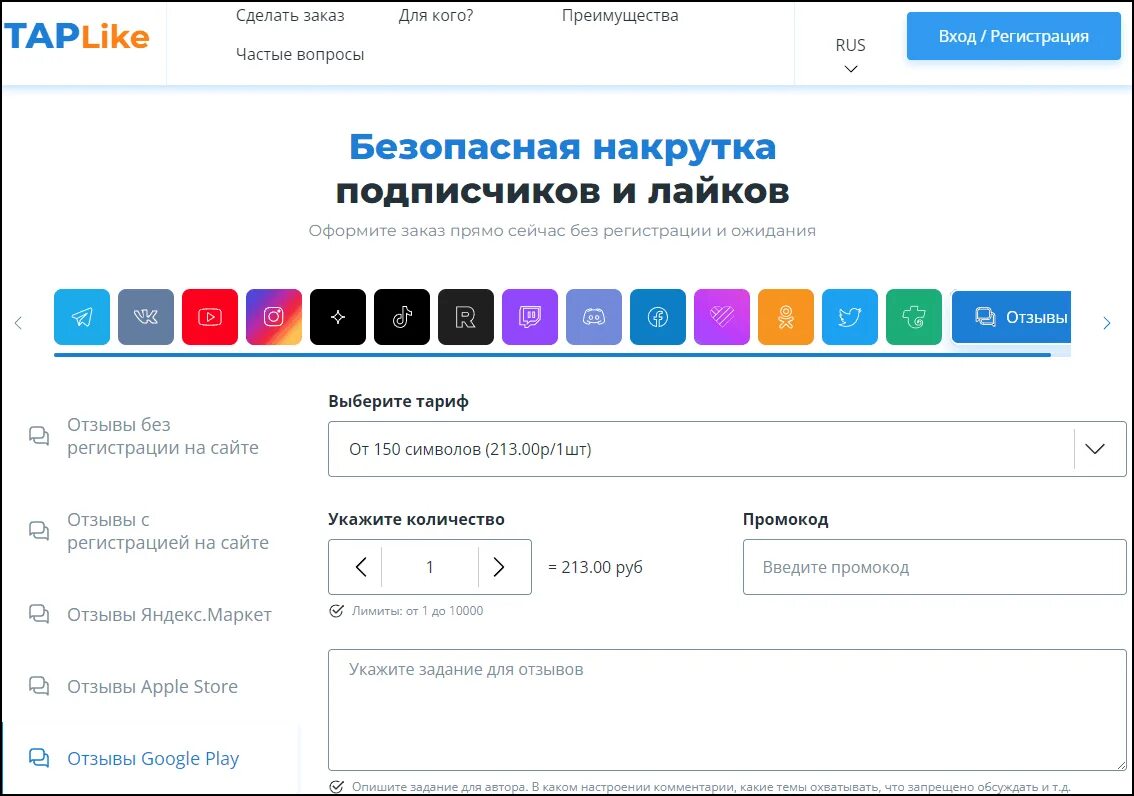
Task: Click the Промокод label
Action: point(785,519)
